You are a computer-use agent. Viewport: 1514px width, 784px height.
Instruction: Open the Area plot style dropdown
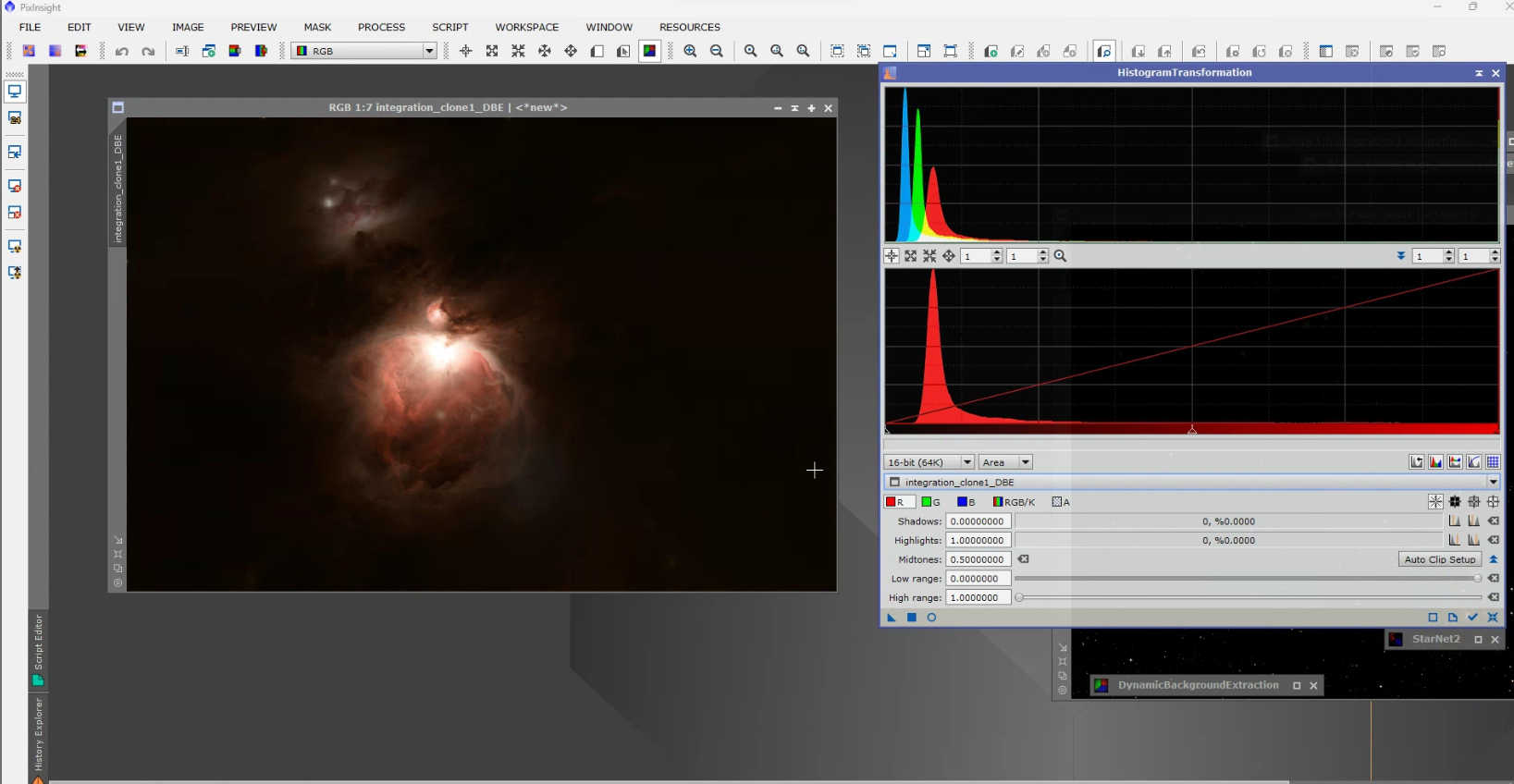(1005, 462)
